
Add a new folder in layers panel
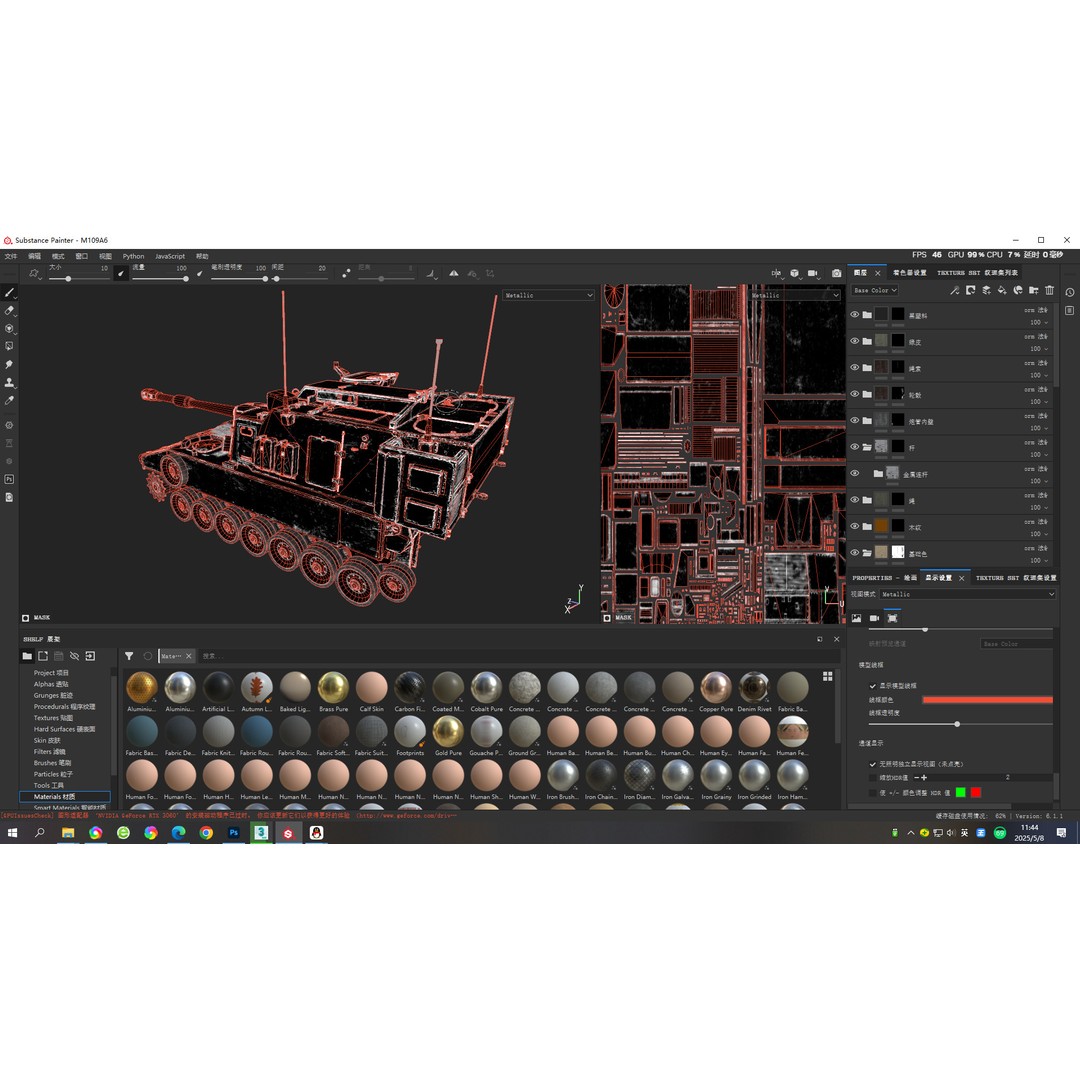pos(1034,291)
